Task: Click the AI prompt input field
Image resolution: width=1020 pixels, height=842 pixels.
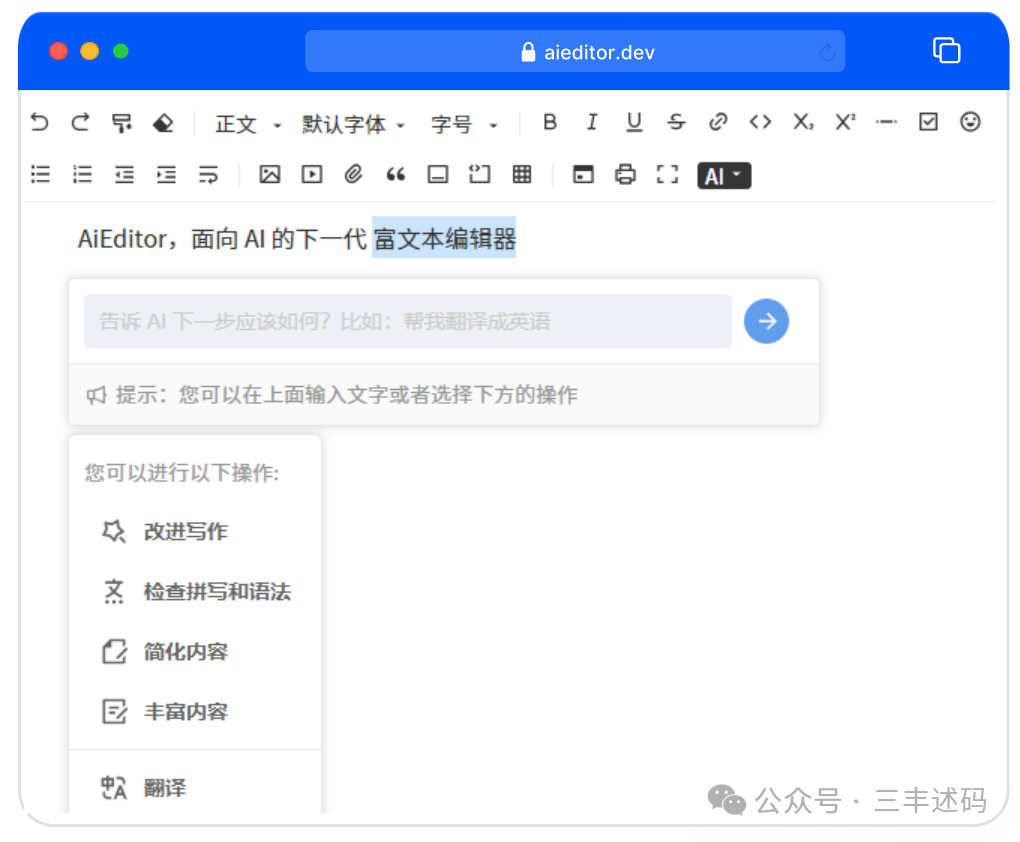Action: (408, 321)
